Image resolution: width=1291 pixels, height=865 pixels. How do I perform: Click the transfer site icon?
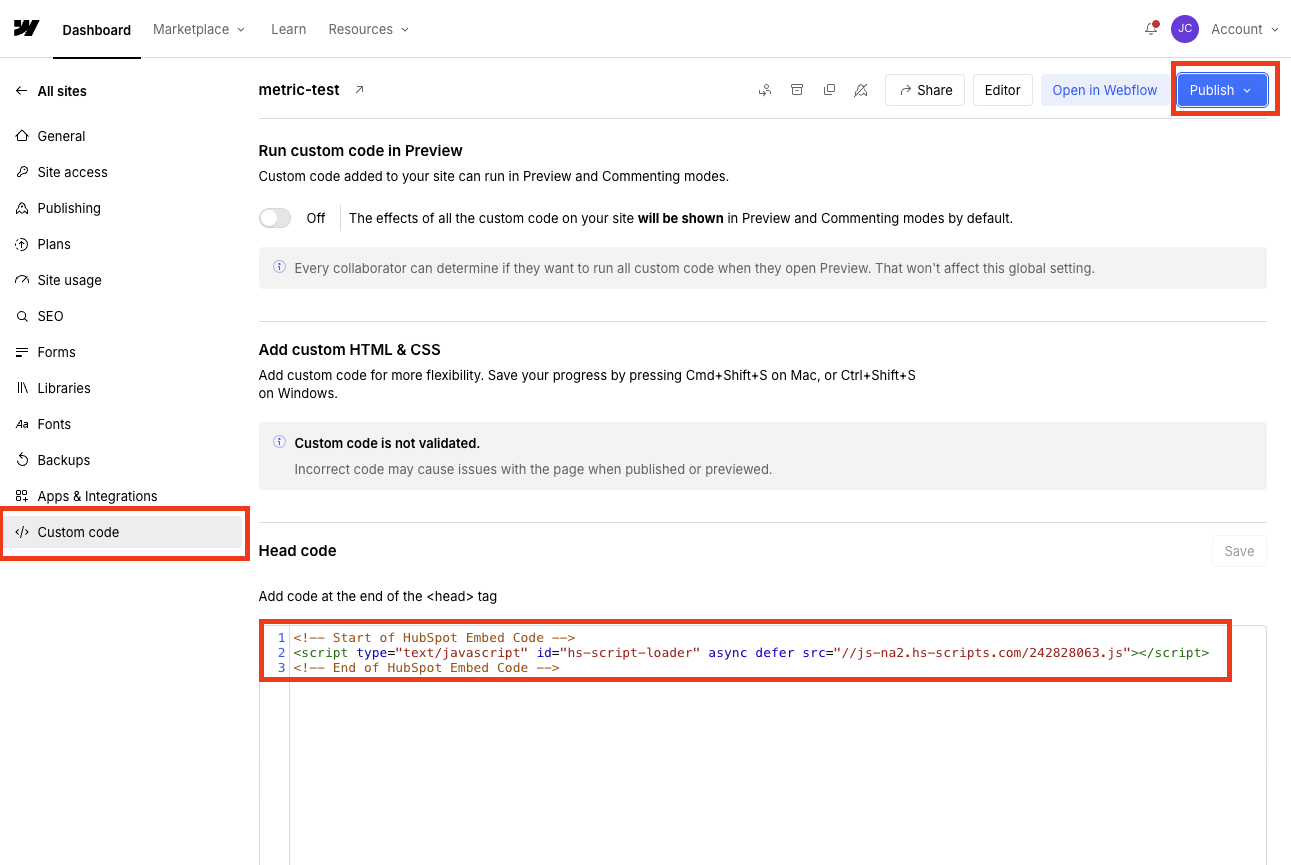(x=765, y=90)
